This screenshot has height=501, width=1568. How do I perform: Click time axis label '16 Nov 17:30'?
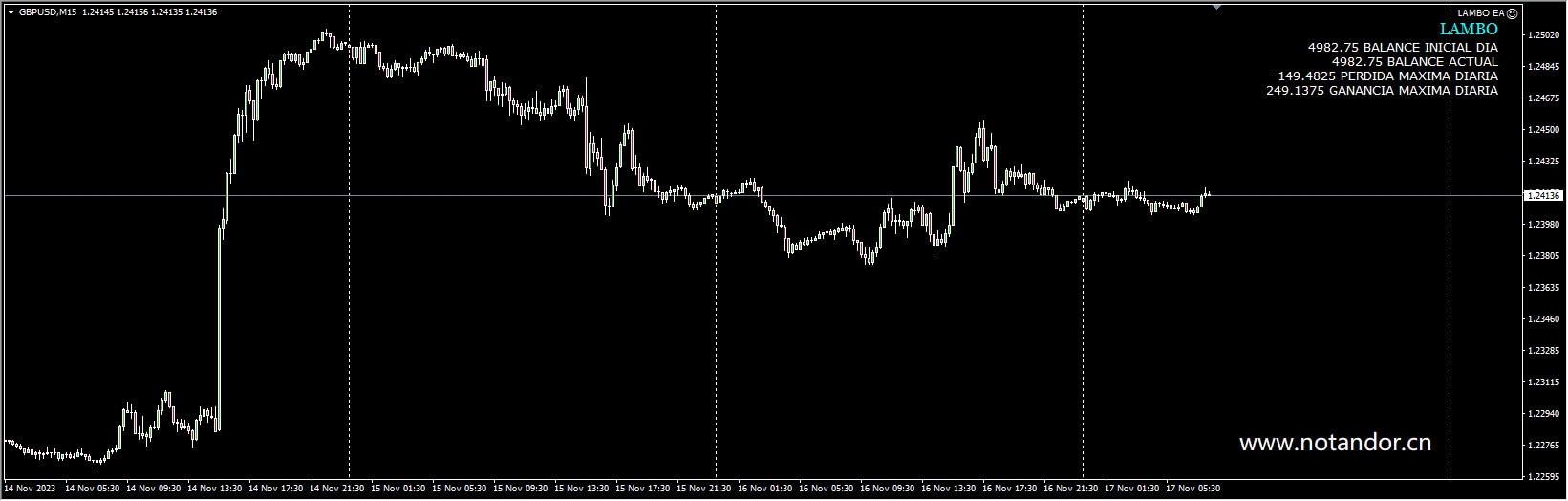[1010, 488]
